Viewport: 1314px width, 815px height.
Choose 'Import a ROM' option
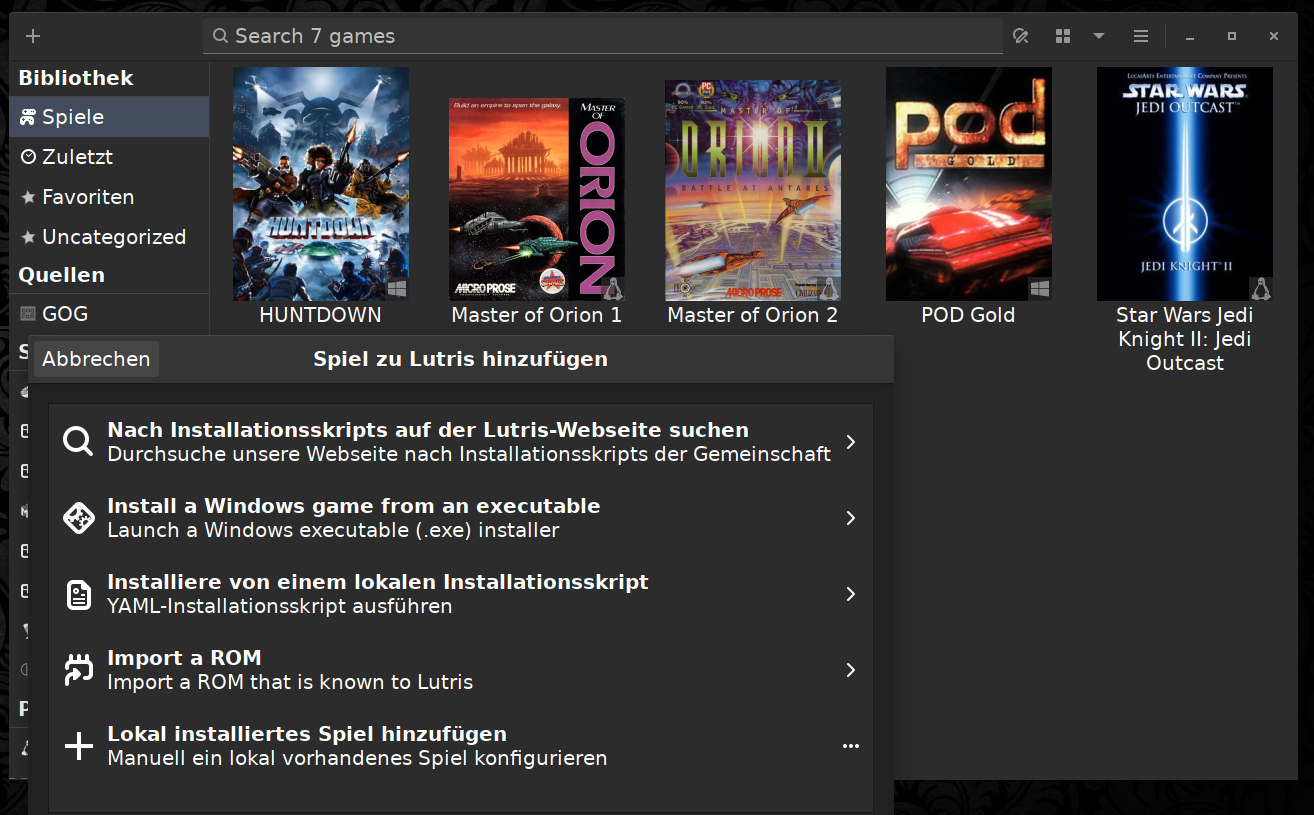coord(461,670)
